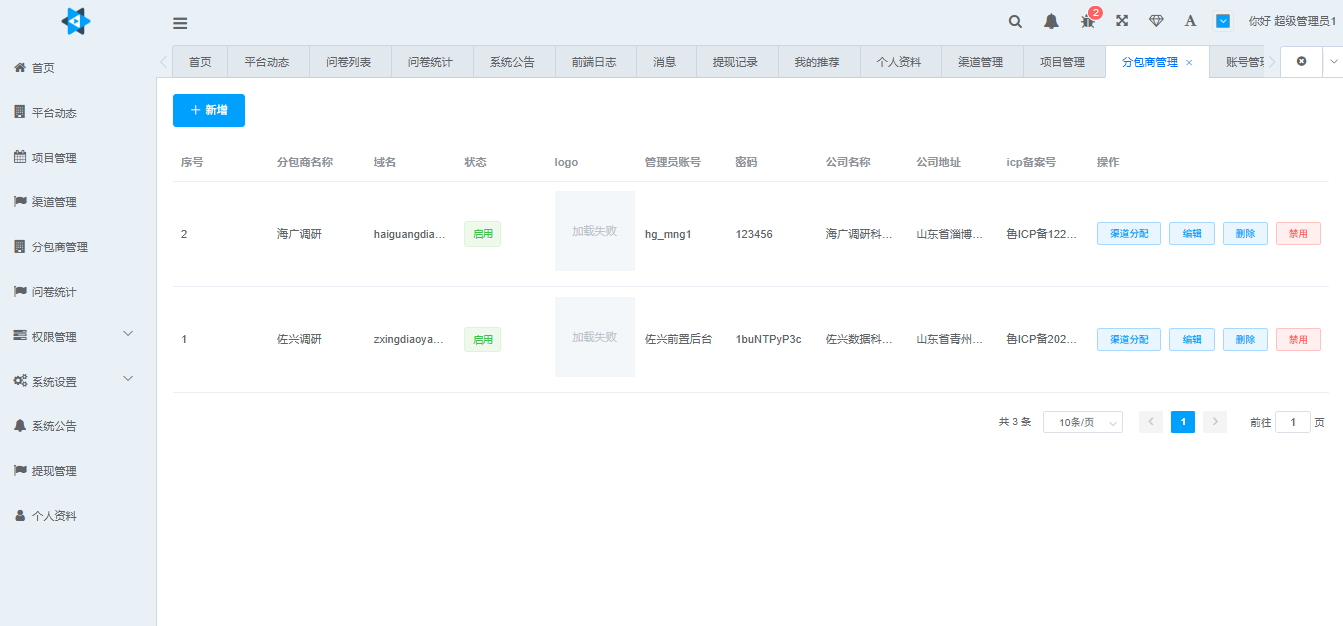The image size is (1343, 626).
Task: Collapse the sidebar with the hamburger icon
Action: [x=180, y=22]
